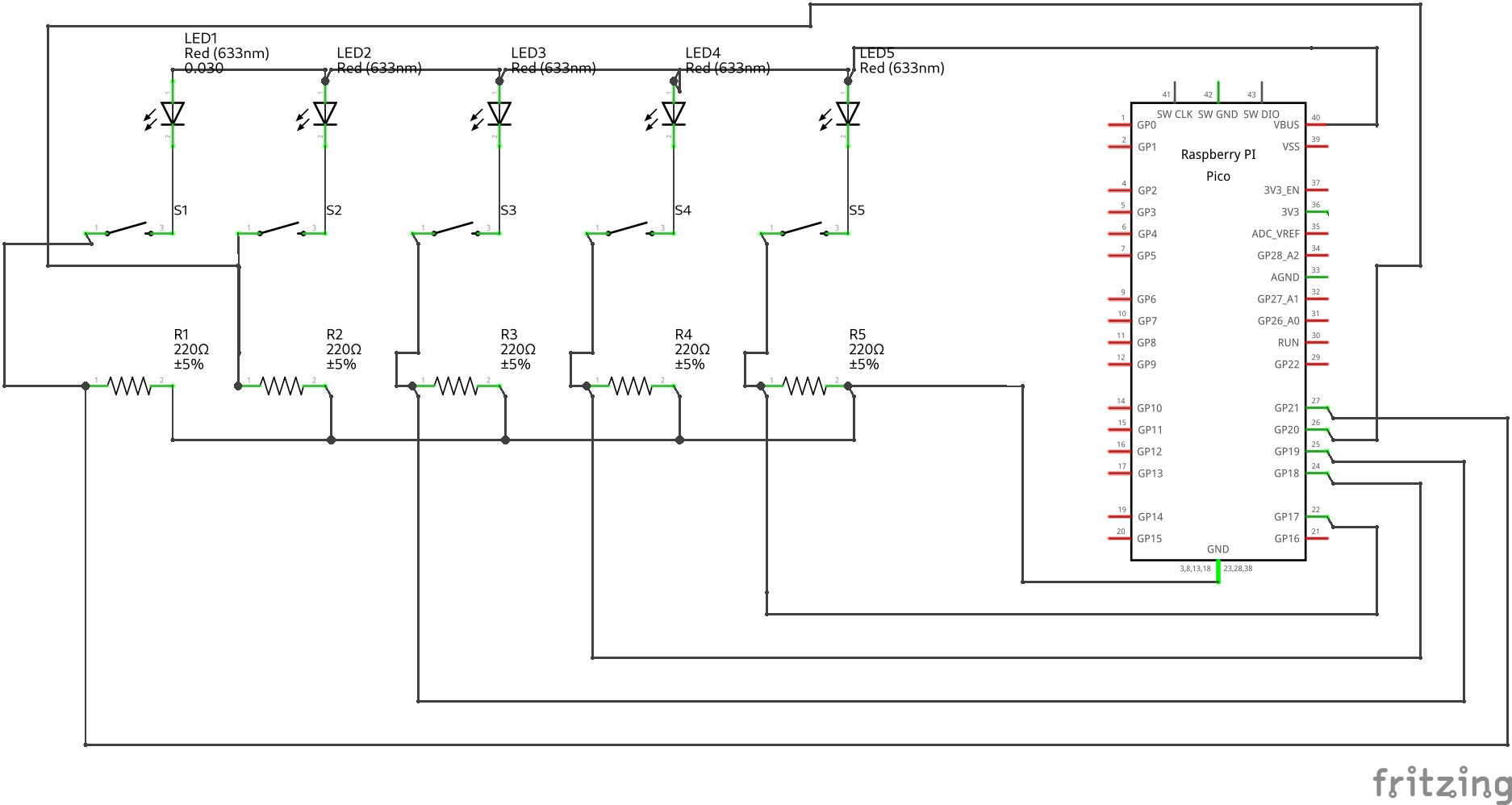The width and height of the screenshot is (1512, 805).
Task: Select the bottom GND pin of the Pico
Action: pyautogui.click(x=1218, y=571)
